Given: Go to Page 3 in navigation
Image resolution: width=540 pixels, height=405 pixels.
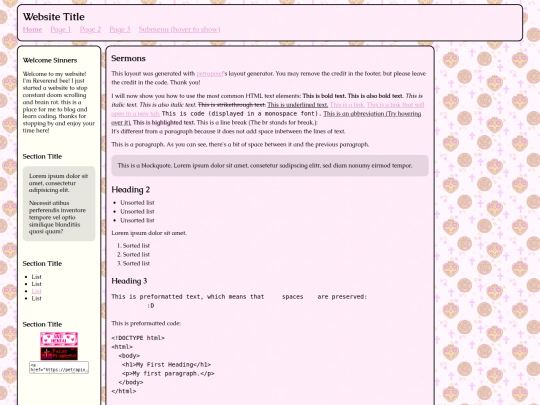Looking at the screenshot, I should tap(120, 30).
